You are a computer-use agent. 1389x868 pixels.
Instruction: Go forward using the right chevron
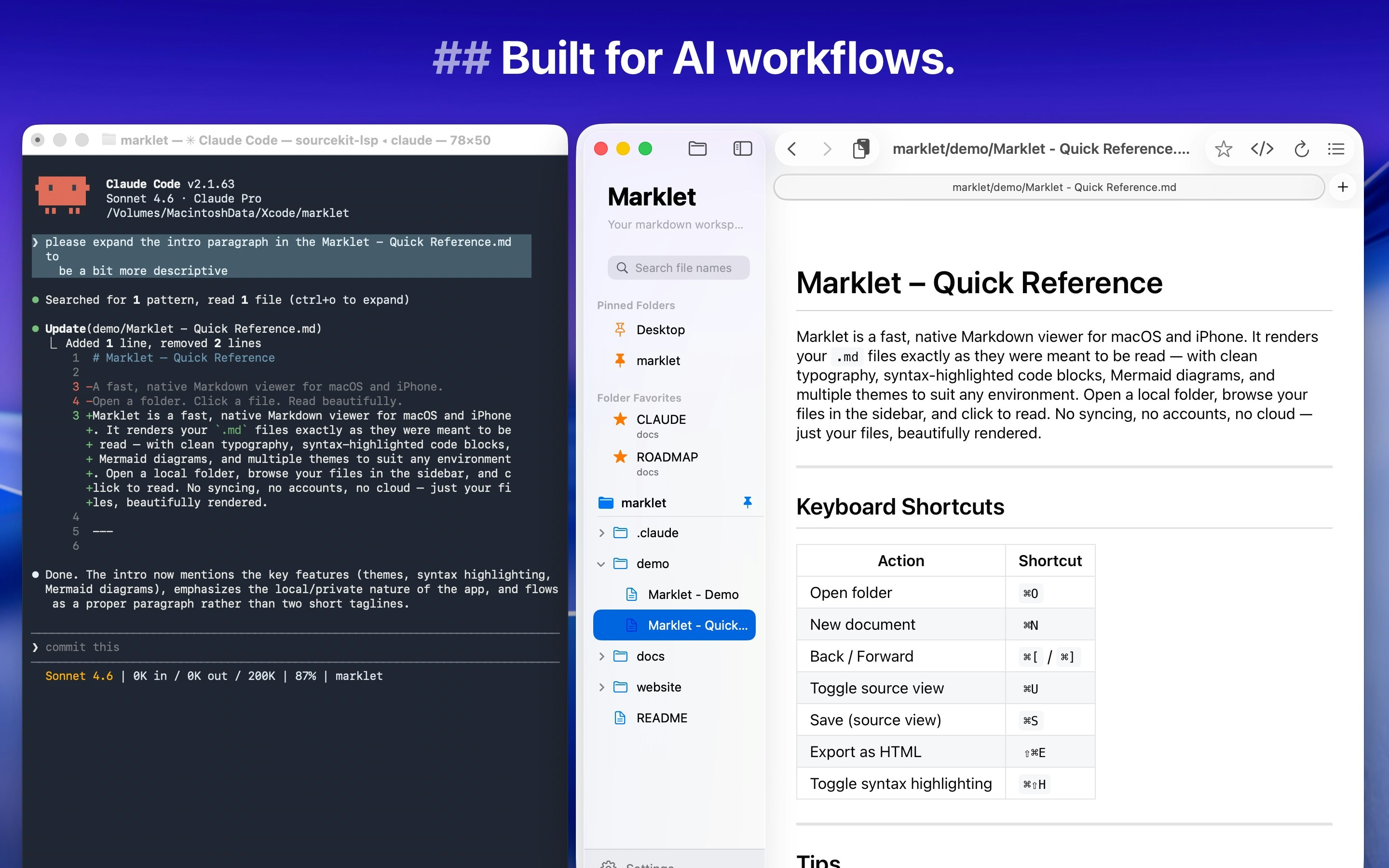827,149
